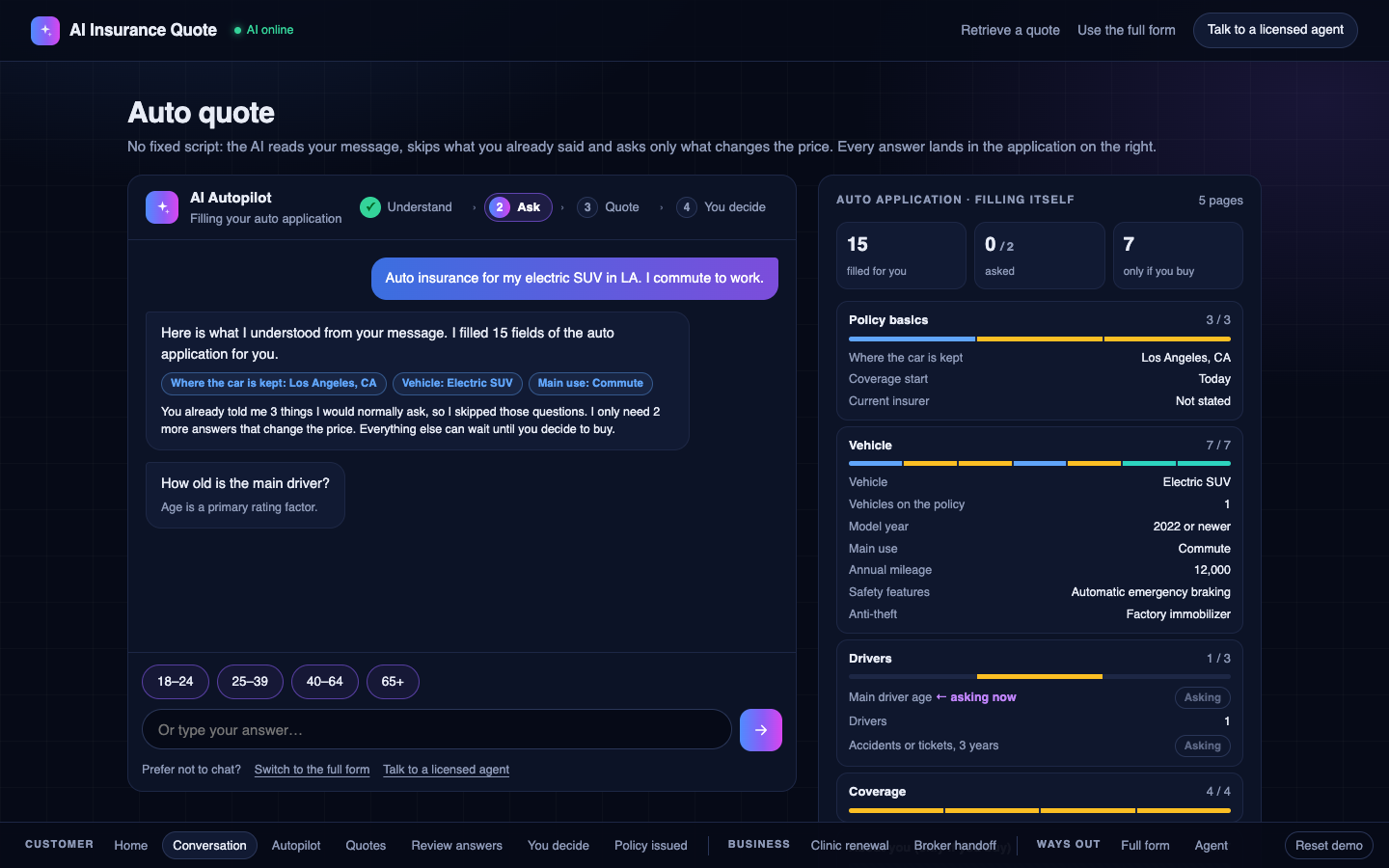Switch to the Quotes bottom tab
This screenshot has height=868, width=1389.
pos(366,846)
